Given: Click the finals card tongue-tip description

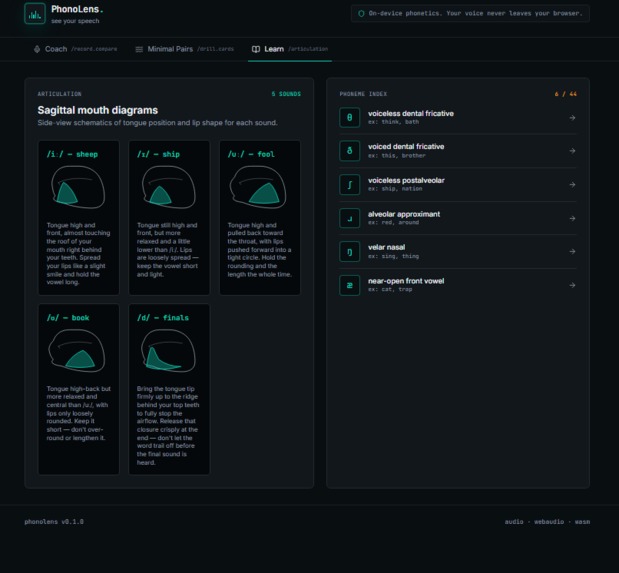Looking at the screenshot, I should point(168,425).
